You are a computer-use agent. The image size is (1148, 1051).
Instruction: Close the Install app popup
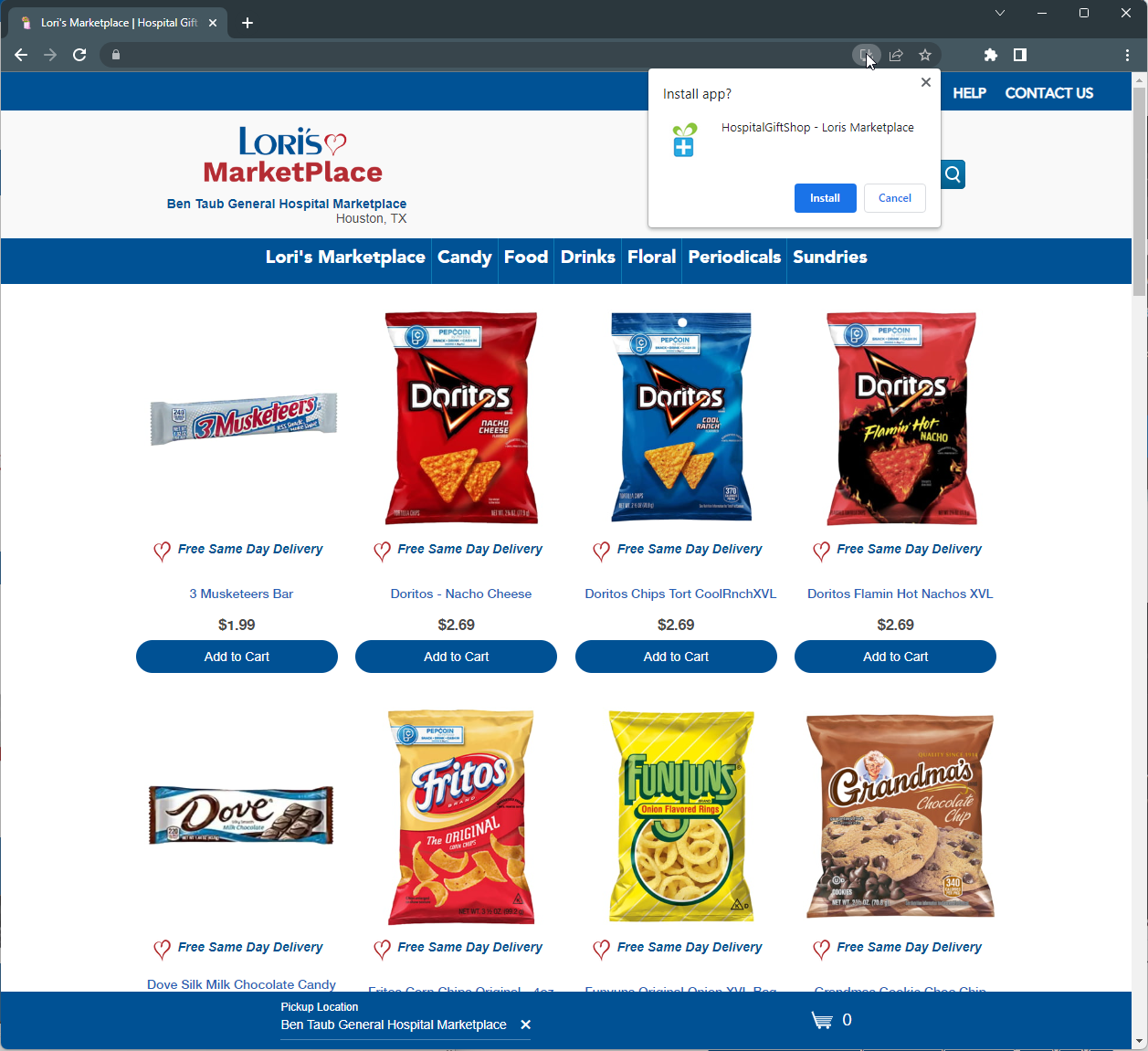point(926,82)
